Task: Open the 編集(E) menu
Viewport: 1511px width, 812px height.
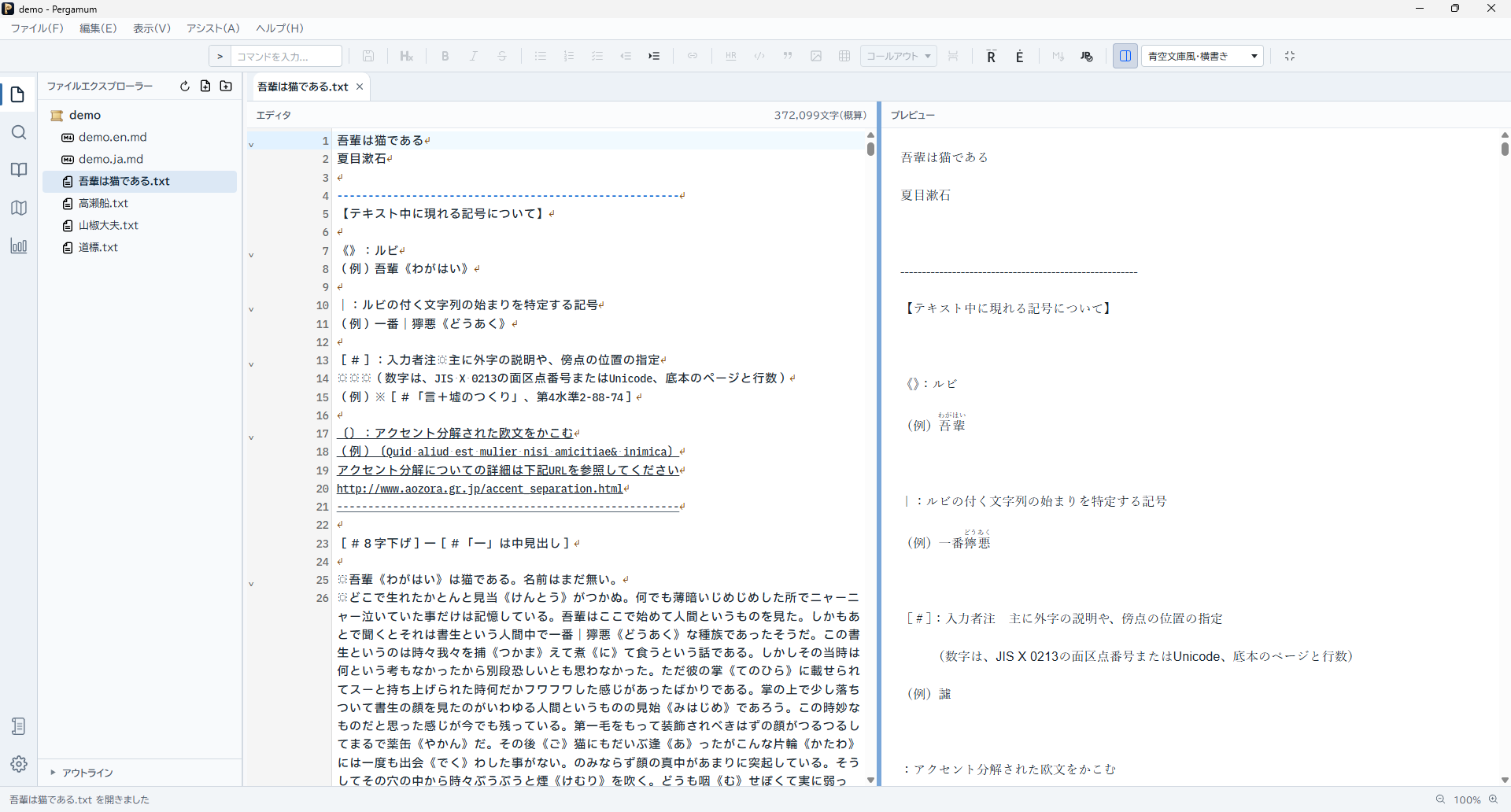Action: [x=98, y=28]
